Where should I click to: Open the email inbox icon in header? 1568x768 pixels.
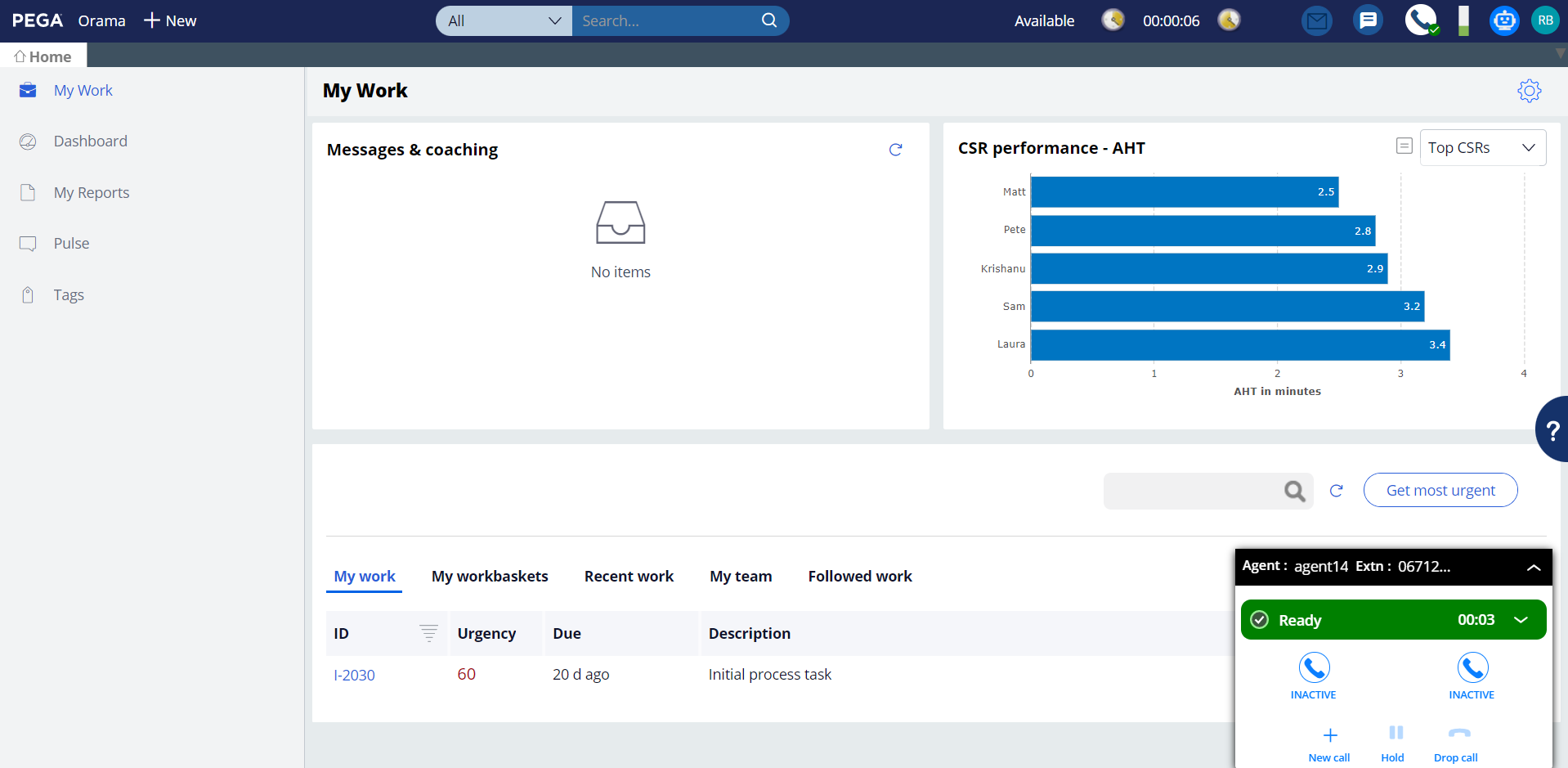tap(1316, 20)
